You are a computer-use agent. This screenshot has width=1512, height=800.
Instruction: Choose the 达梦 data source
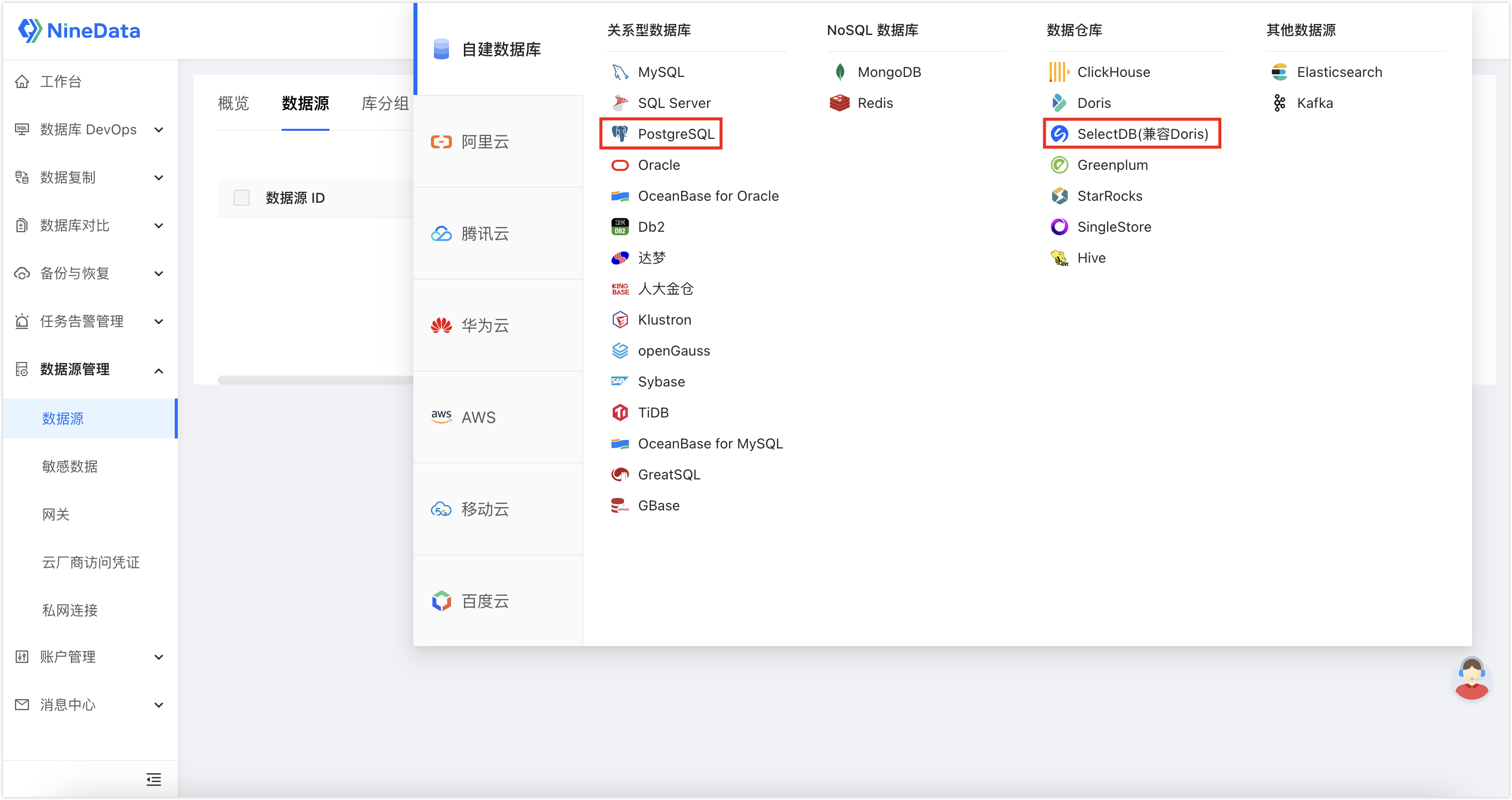click(x=638, y=258)
